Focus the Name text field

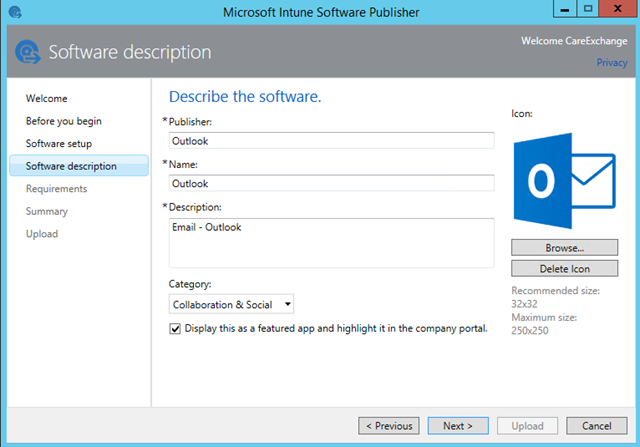click(x=331, y=183)
